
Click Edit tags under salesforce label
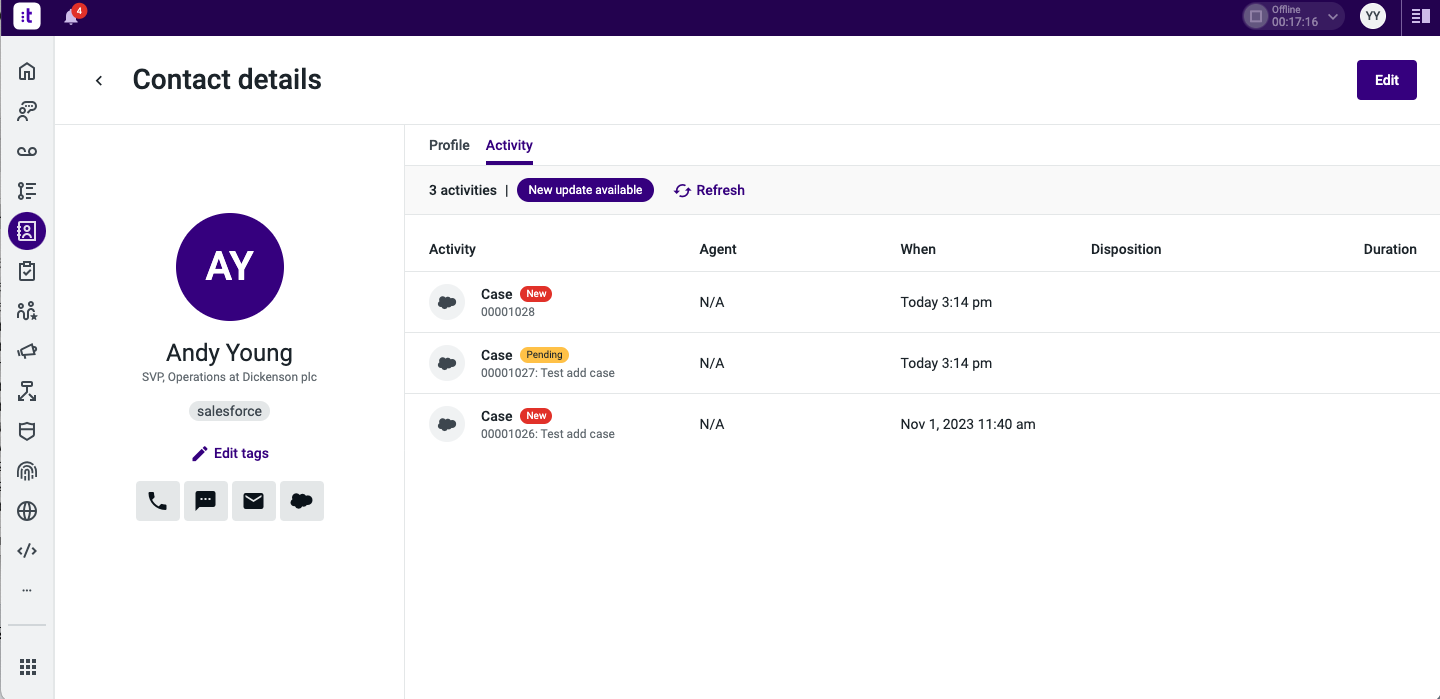(229, 453)
